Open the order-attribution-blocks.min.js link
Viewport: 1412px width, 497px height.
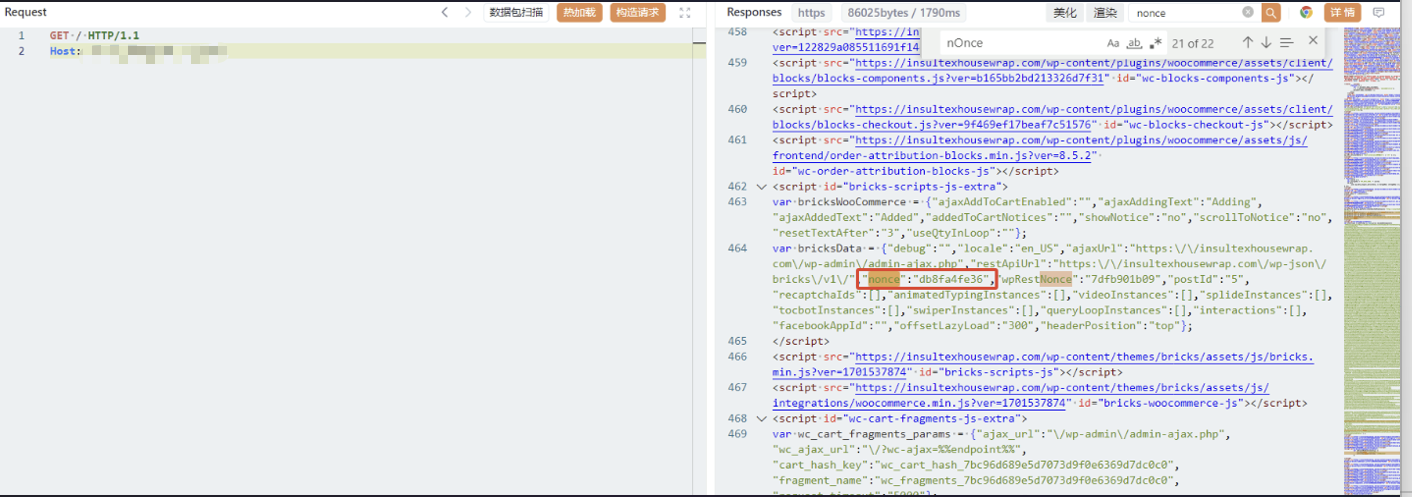1040,148
